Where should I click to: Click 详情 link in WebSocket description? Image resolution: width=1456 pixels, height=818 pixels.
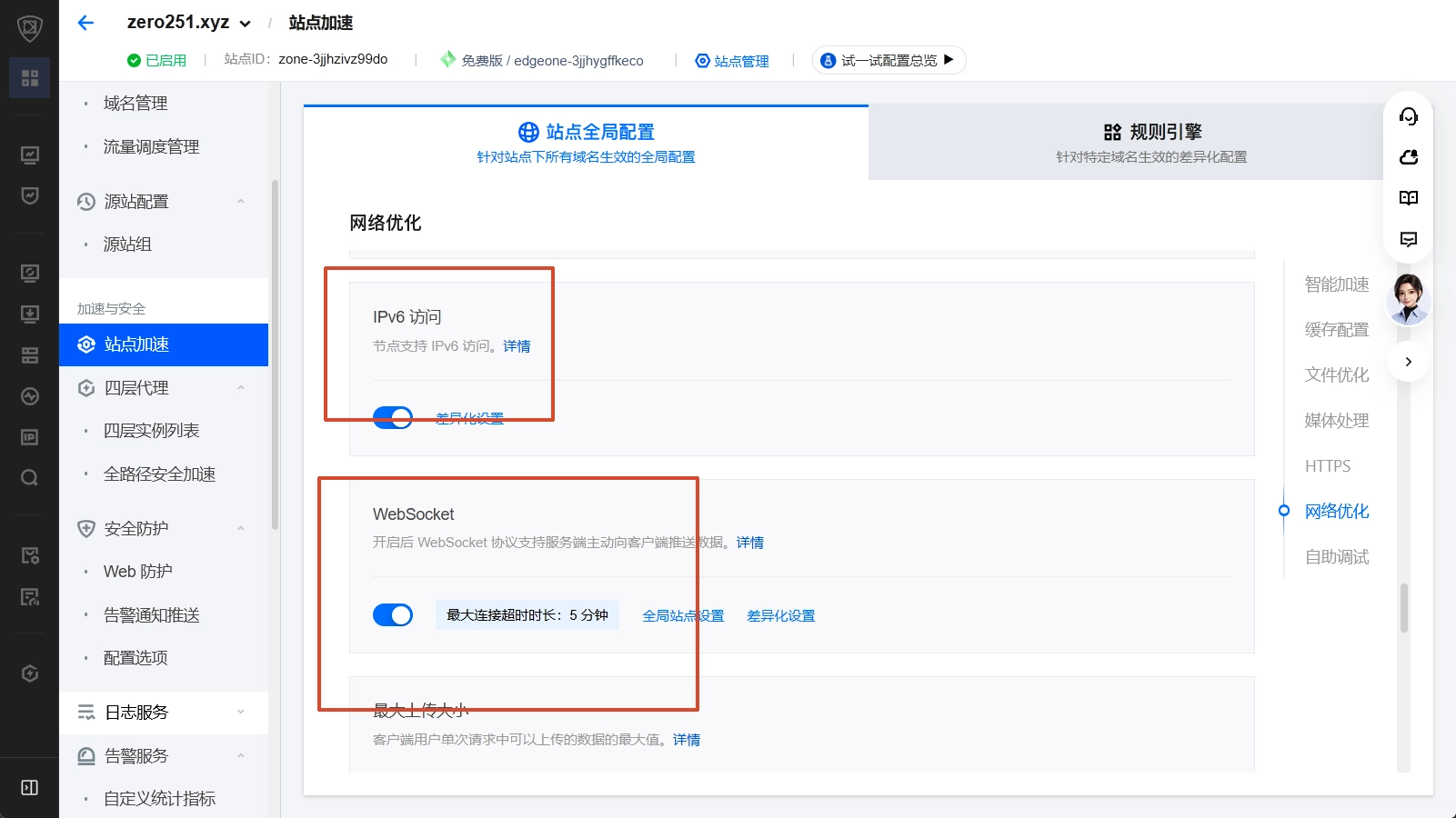point(750,543)
